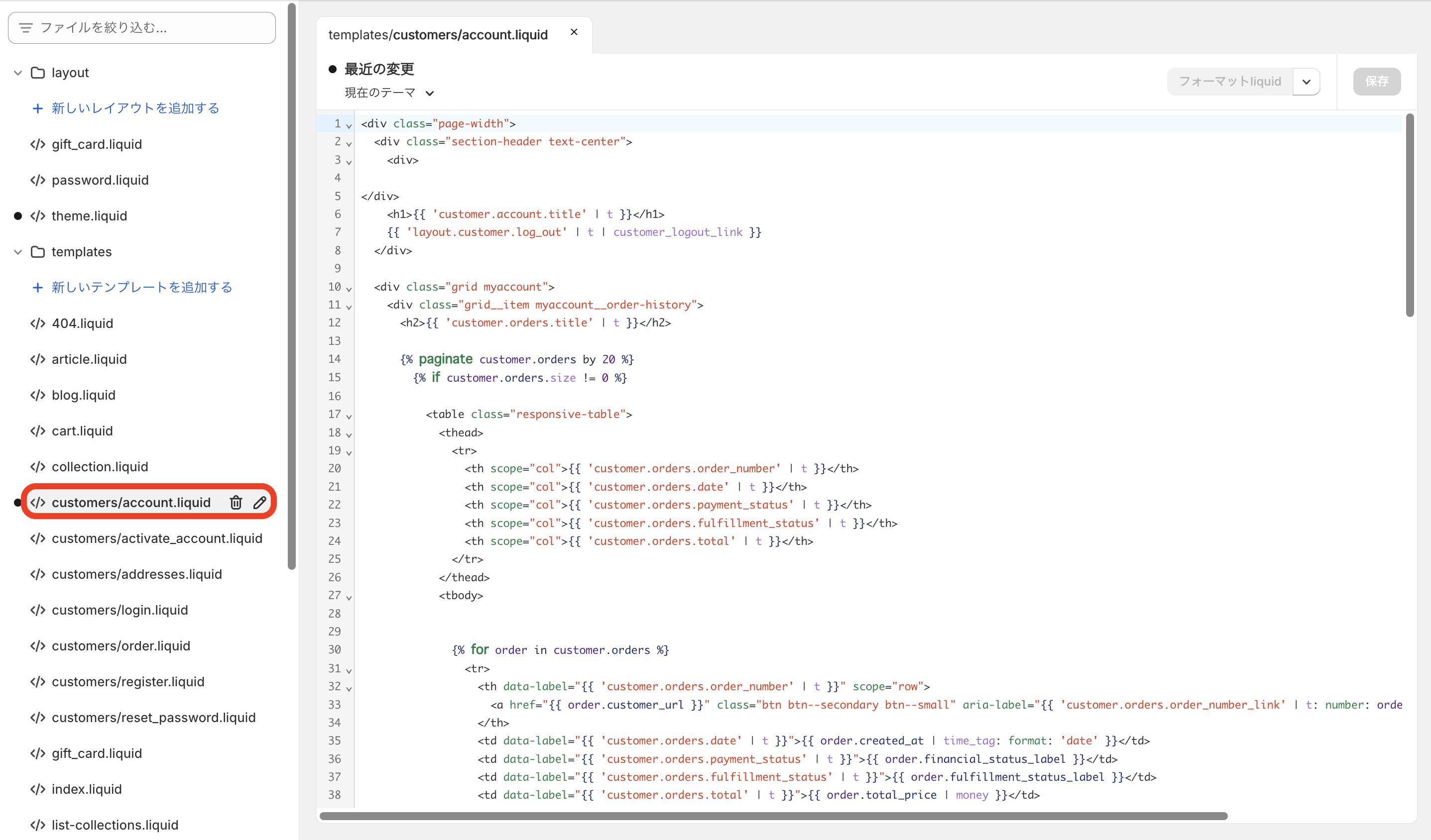Click the layout folder icon

[x=38, y=73]
